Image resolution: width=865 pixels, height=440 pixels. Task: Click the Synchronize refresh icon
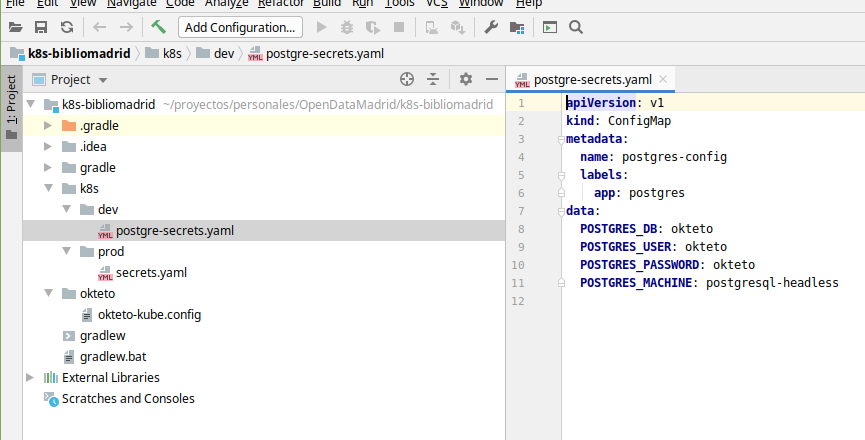point(66,27)
